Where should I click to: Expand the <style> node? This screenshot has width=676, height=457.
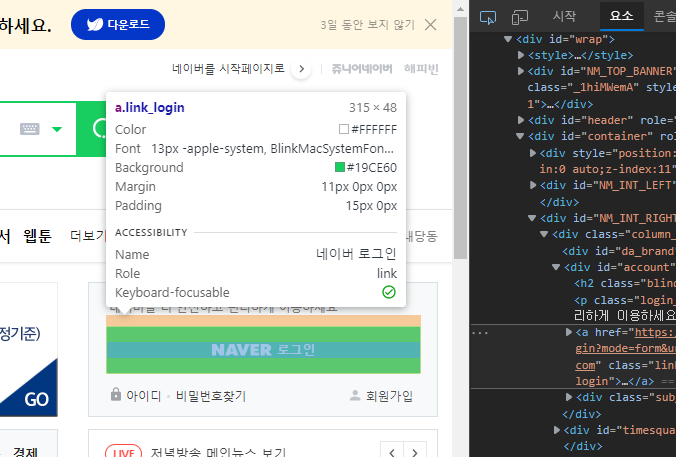521,55
